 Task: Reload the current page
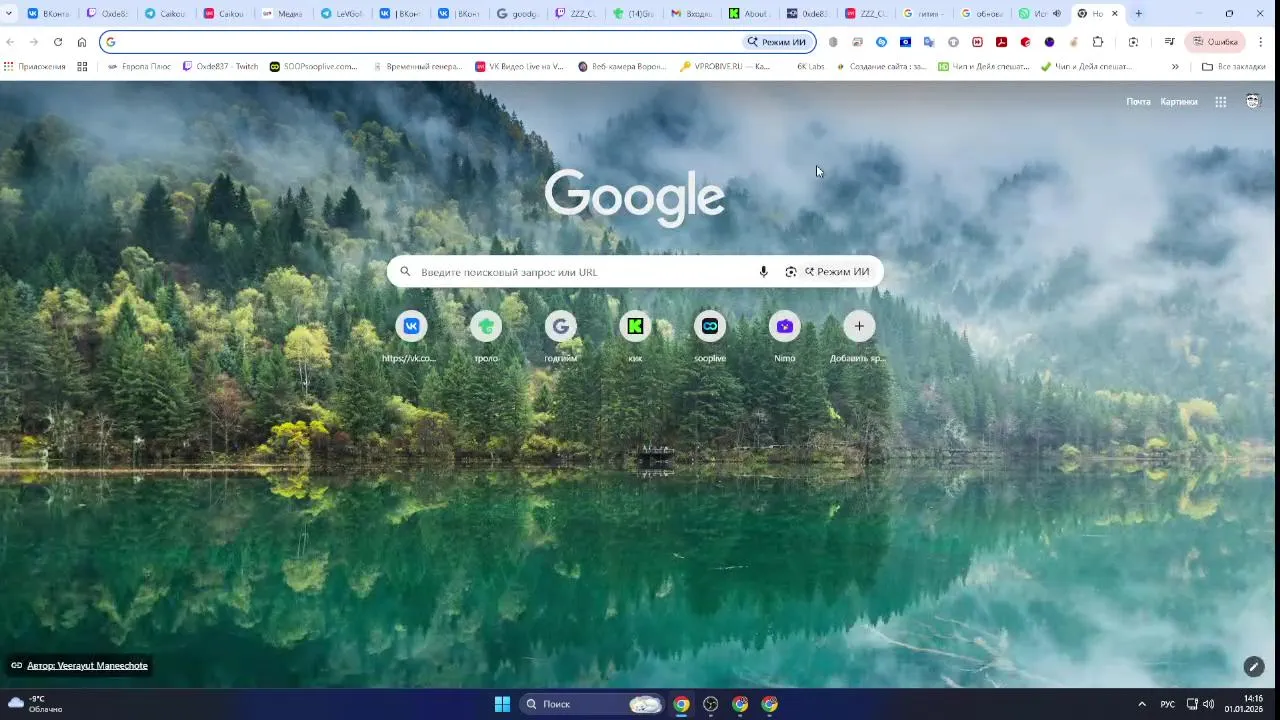57,42
